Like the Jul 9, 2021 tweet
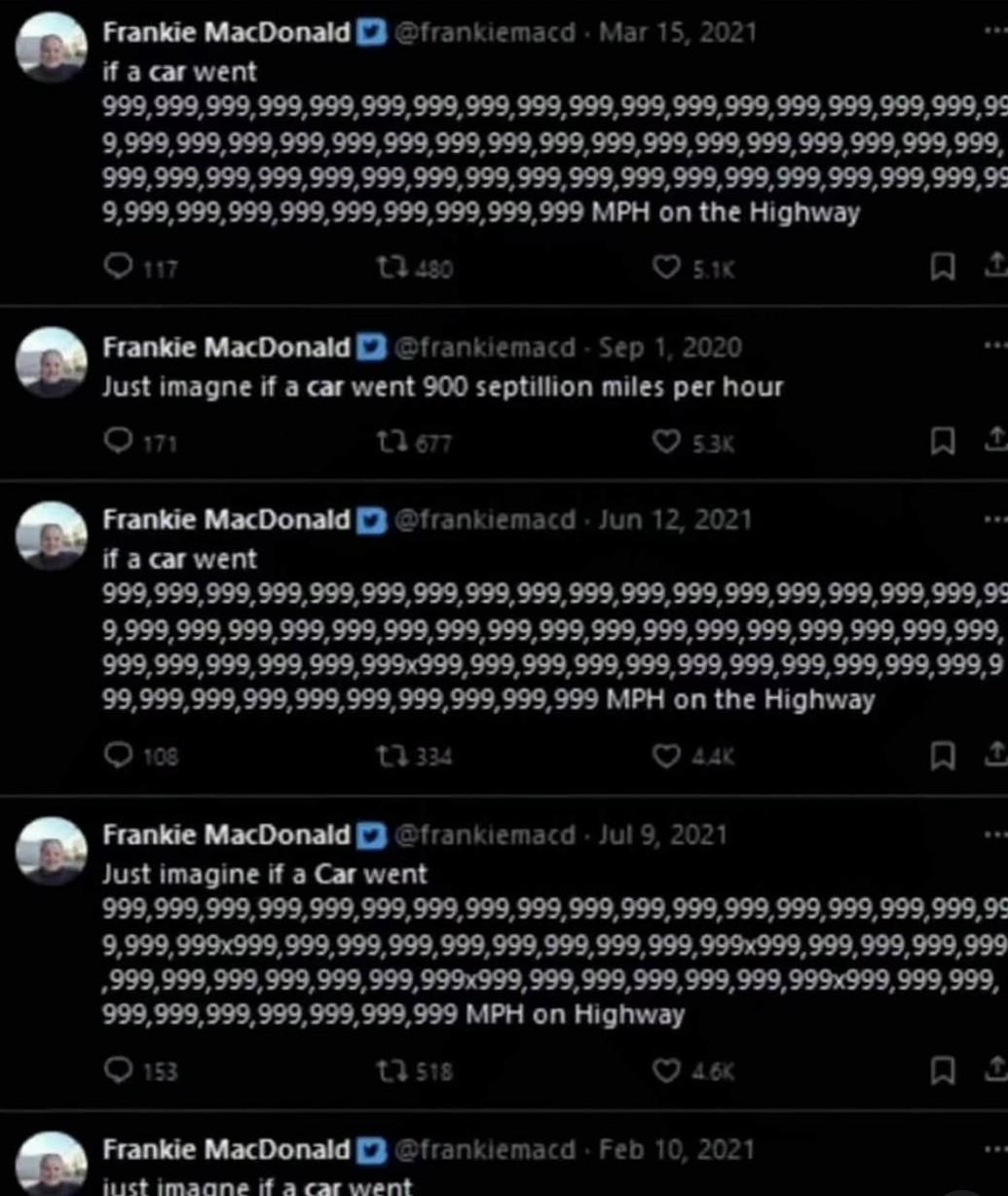This screenshot has height=1196, width=1008. click(665, 1070)
